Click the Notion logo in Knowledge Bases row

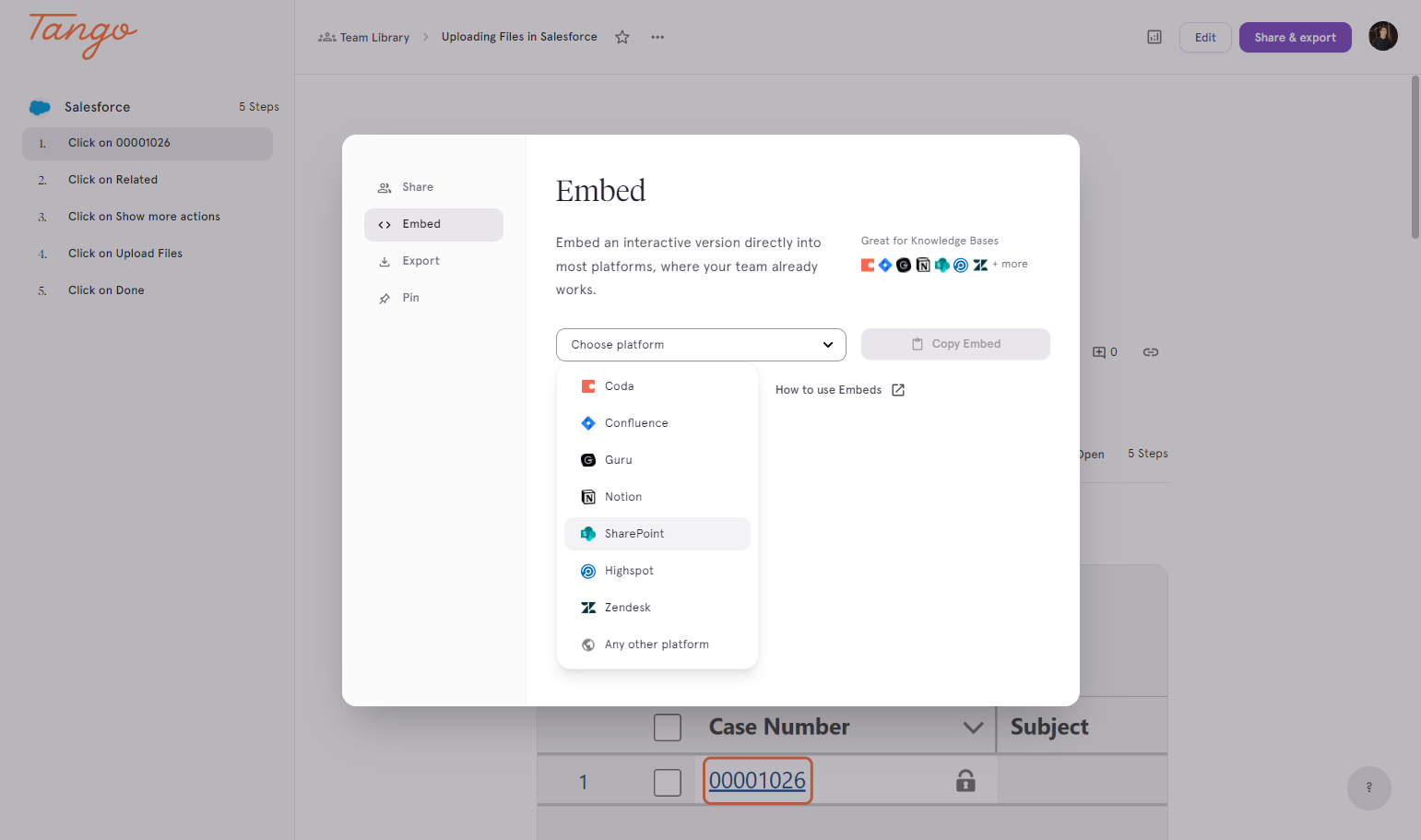[923, 265]
